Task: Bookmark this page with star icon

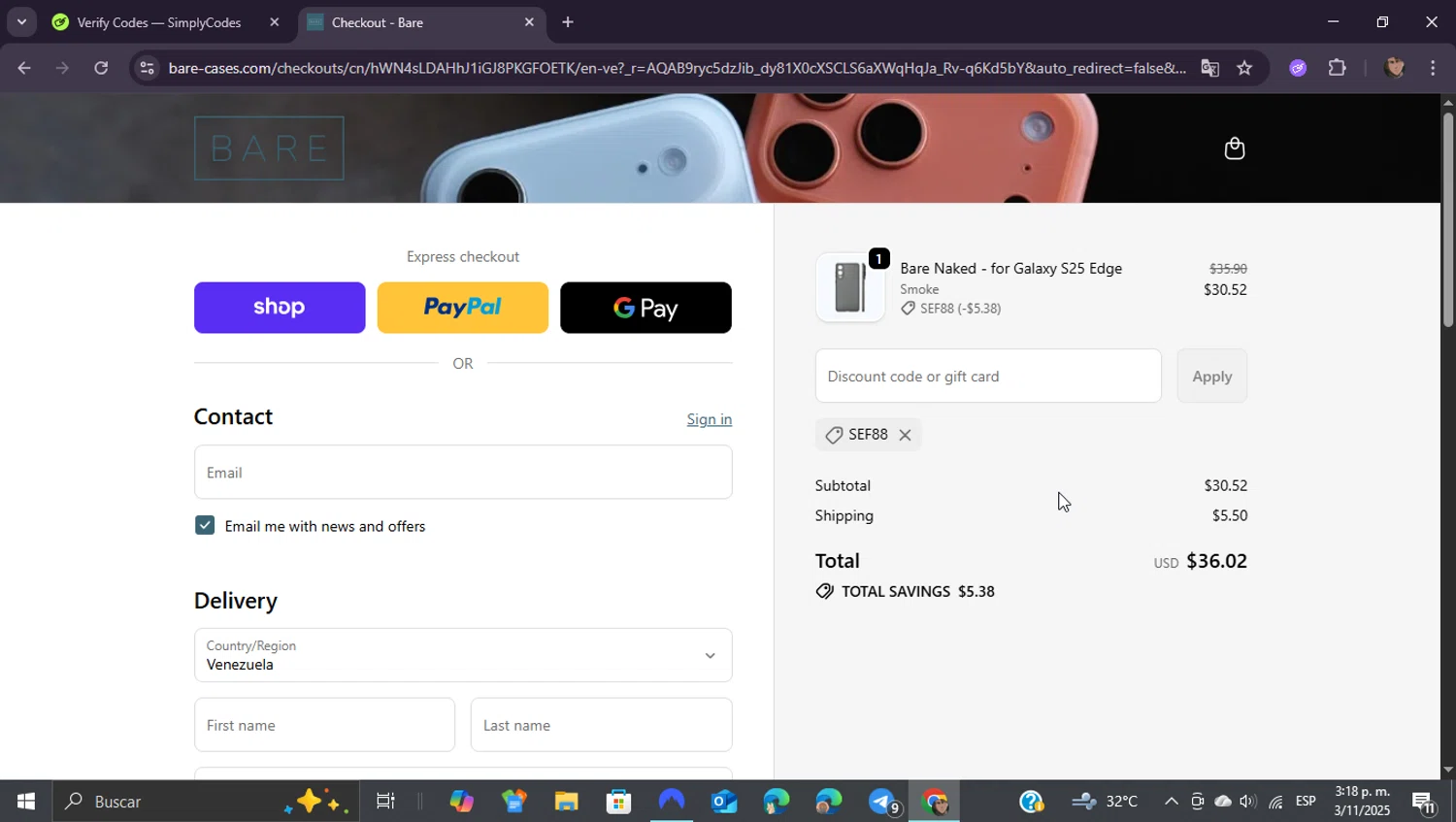Action: click(1244, 68)
